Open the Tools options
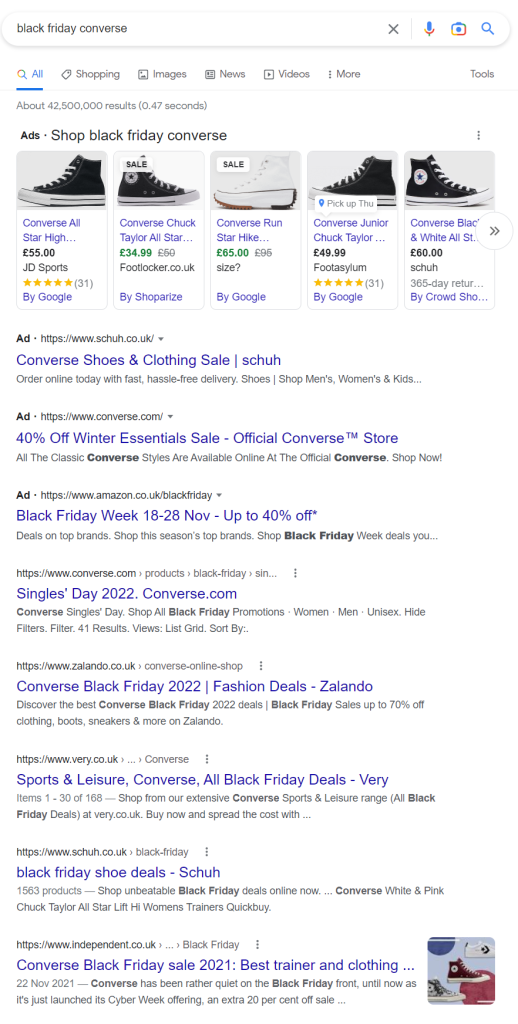Image resolution: width=518 pixels, height=1024 pixels. pyautogui.click(x=482, y=74)
